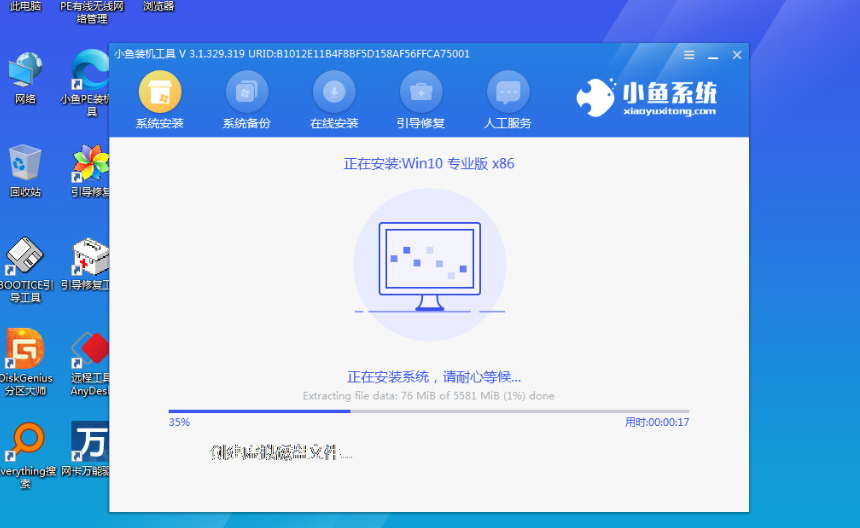Image resolution: width=860 pixels, height=528 pixels.
Task: Click the Extracting file data status line
Action: tap(428, 396)
